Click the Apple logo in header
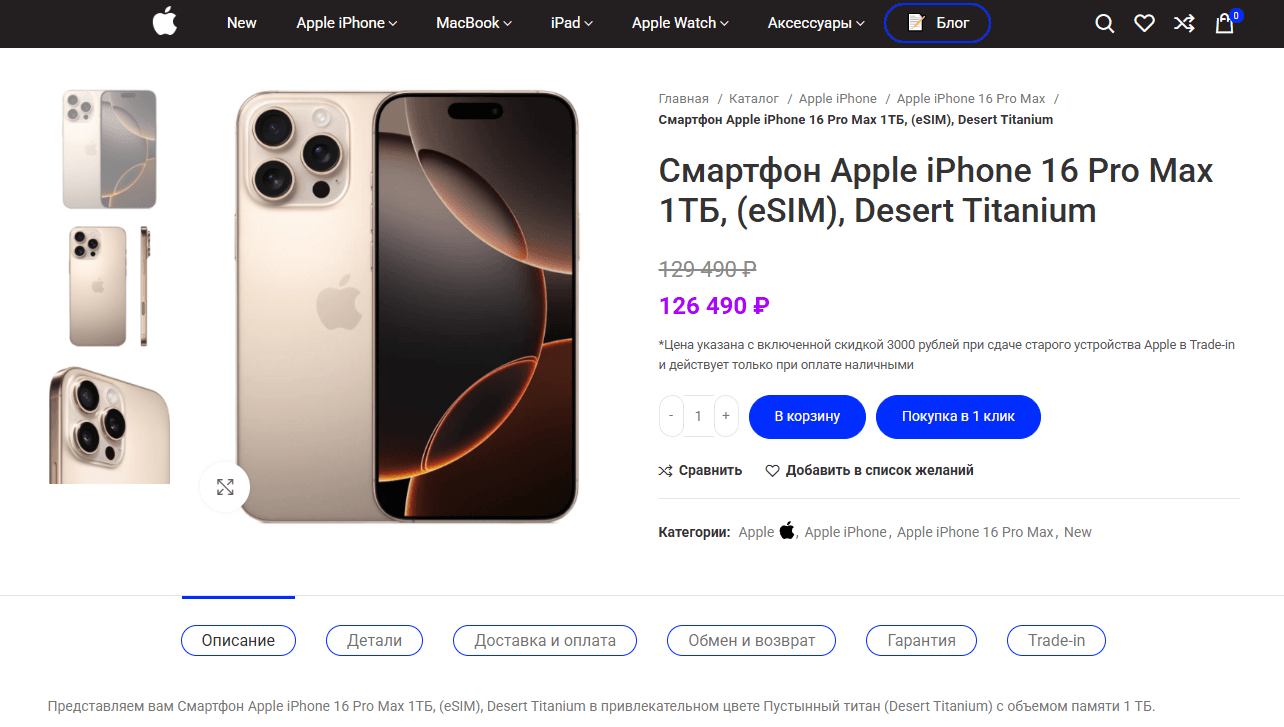 pos(165,22)
